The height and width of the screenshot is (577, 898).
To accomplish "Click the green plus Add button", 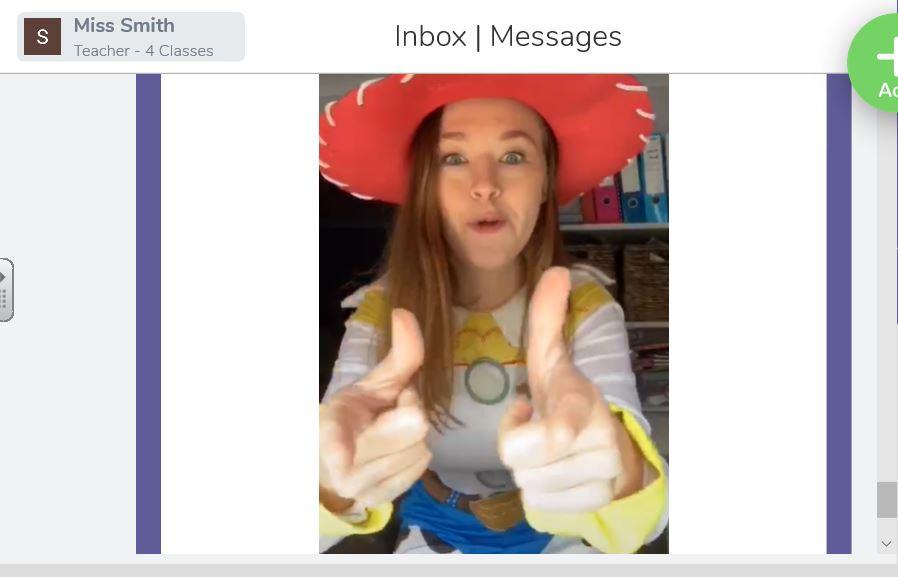I will click(875, 63).
